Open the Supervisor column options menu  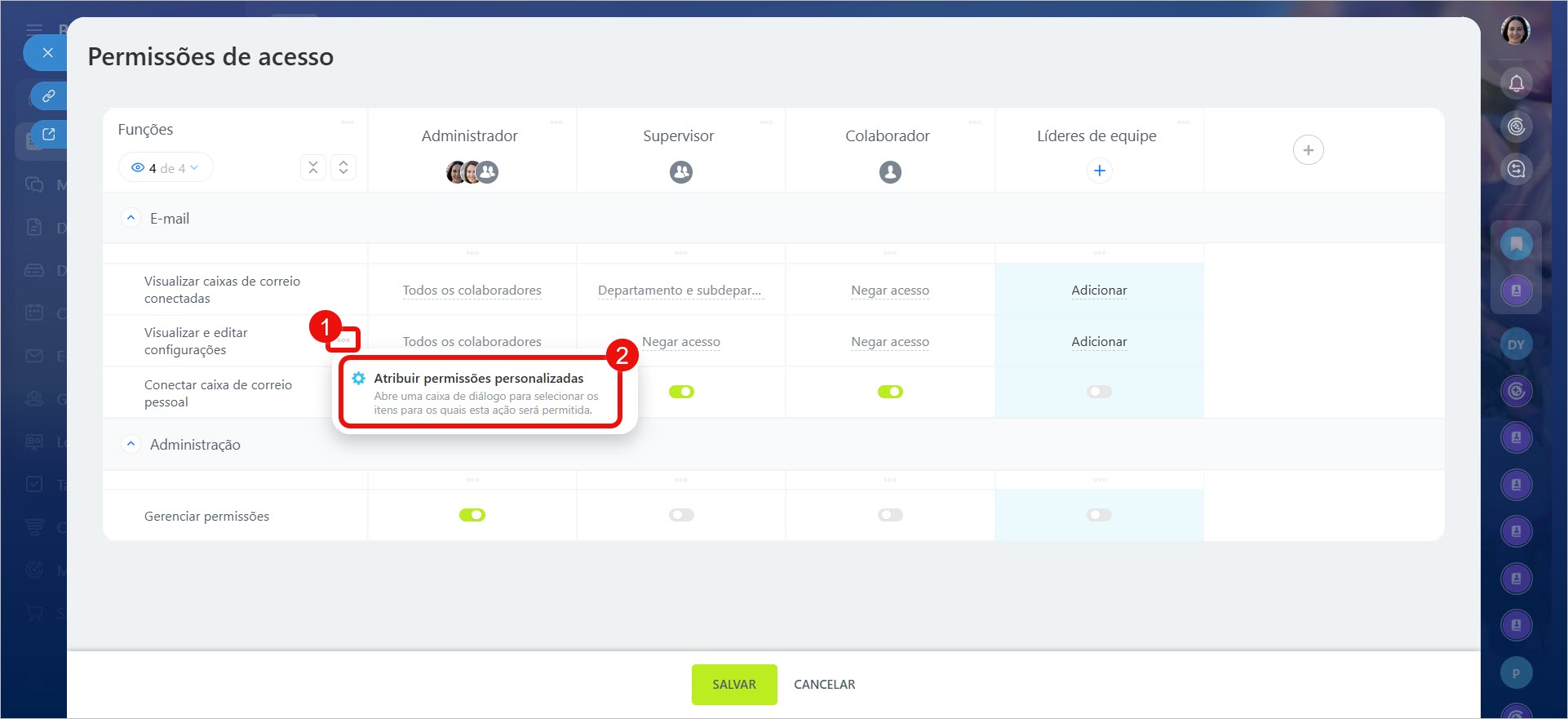coord(765,122)
